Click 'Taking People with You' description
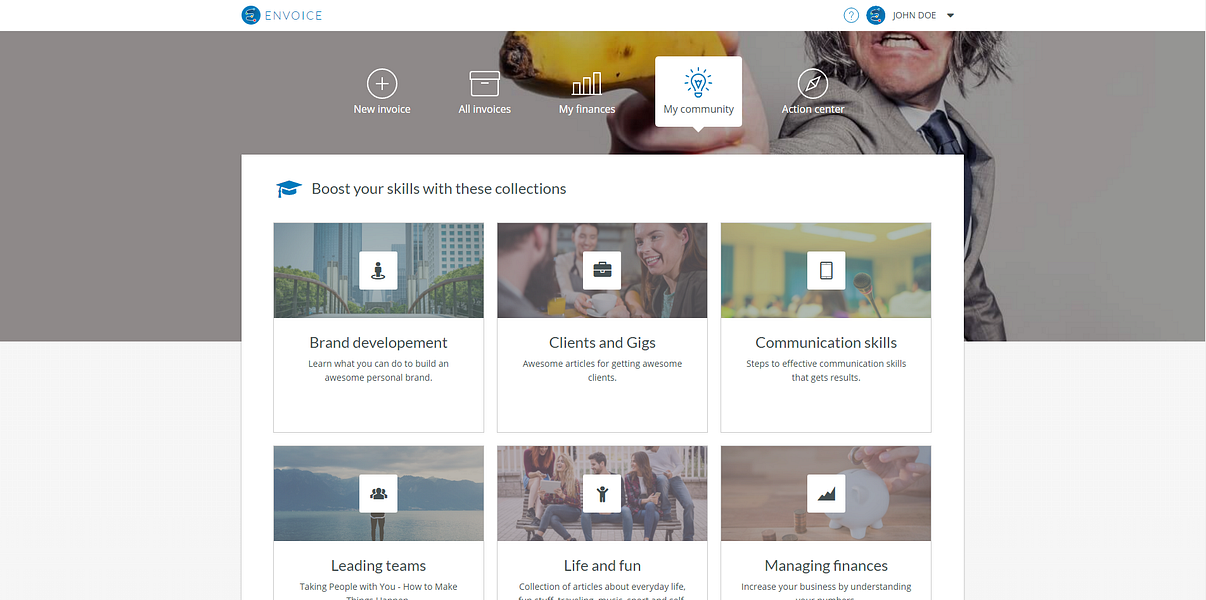The height and width of the screenshot is (600, 1206). coord(378,592)
